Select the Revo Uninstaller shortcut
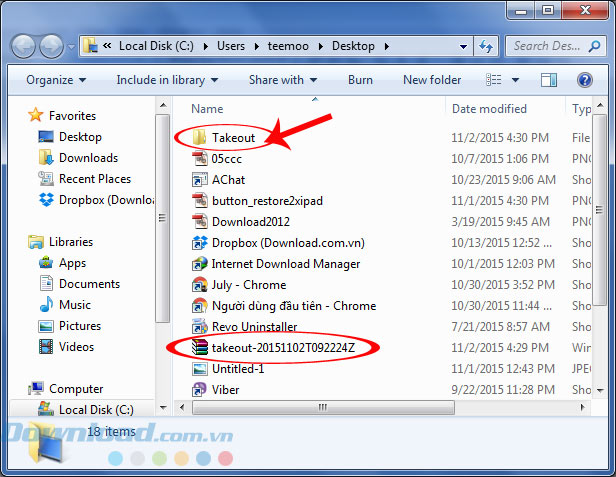Screen dimensions: 616x477 point(254,327)
